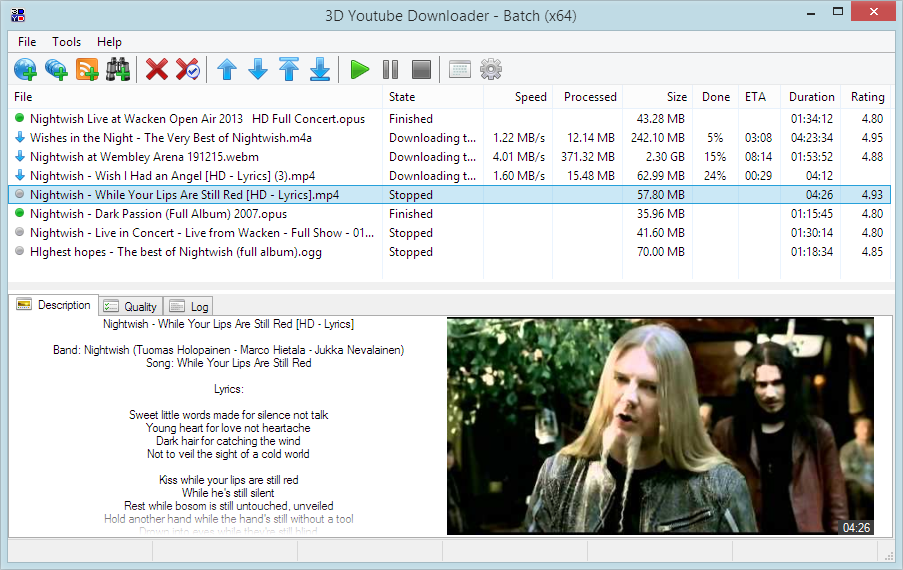Open settings via the gear icon
903x570 pixels.
(491, 69)
